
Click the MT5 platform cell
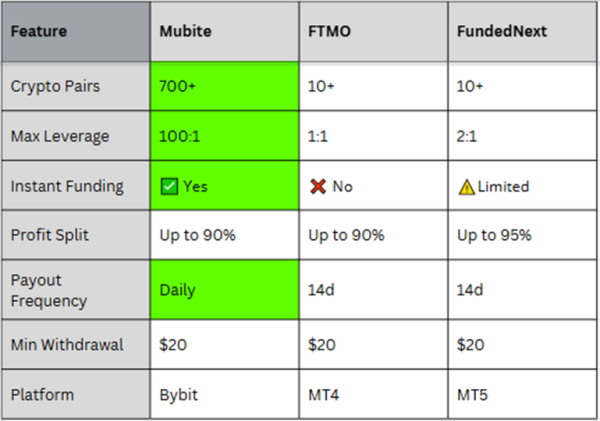(x=522, y=394)
